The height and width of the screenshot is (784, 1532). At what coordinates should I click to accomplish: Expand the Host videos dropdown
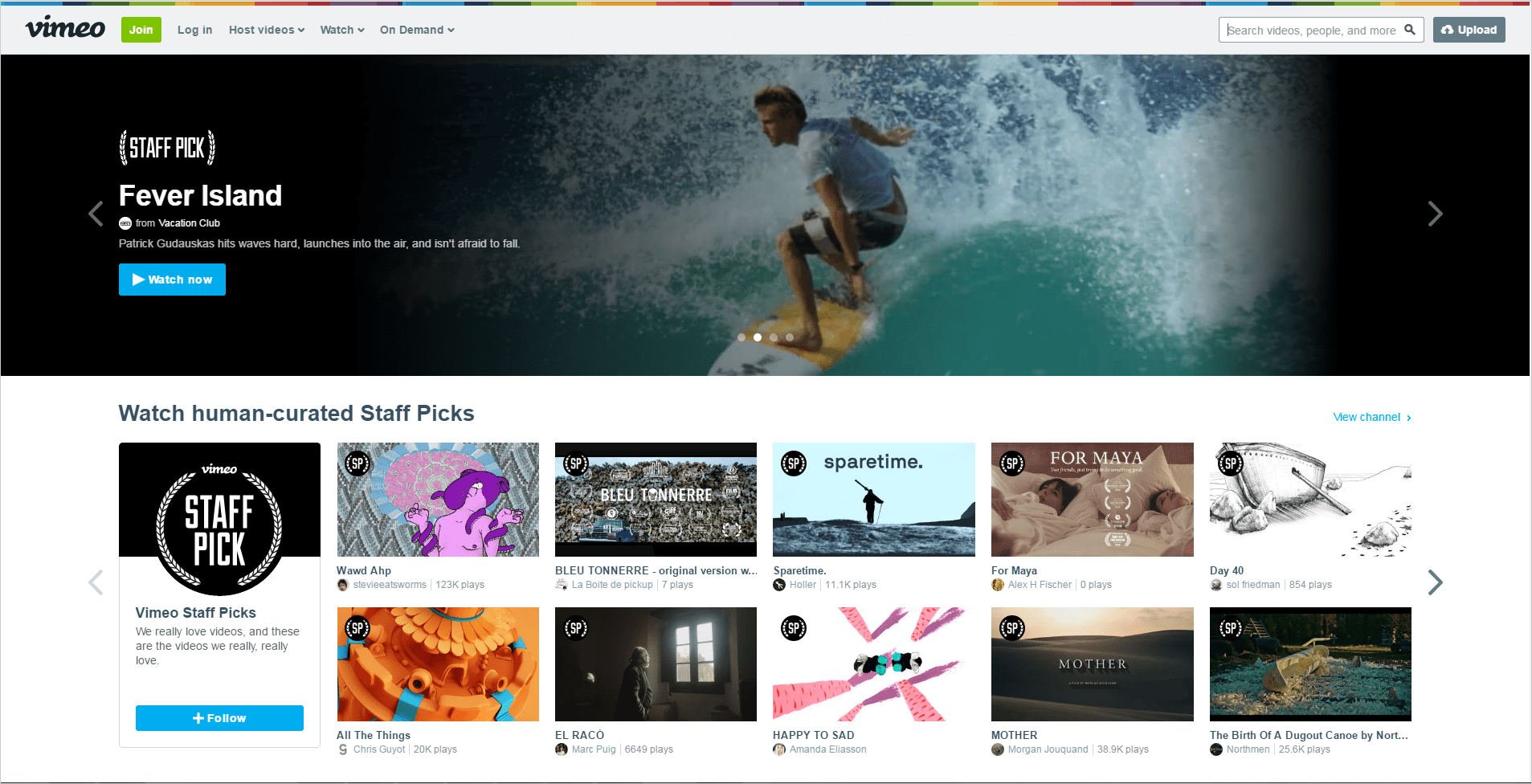click(x=267, y=30)
